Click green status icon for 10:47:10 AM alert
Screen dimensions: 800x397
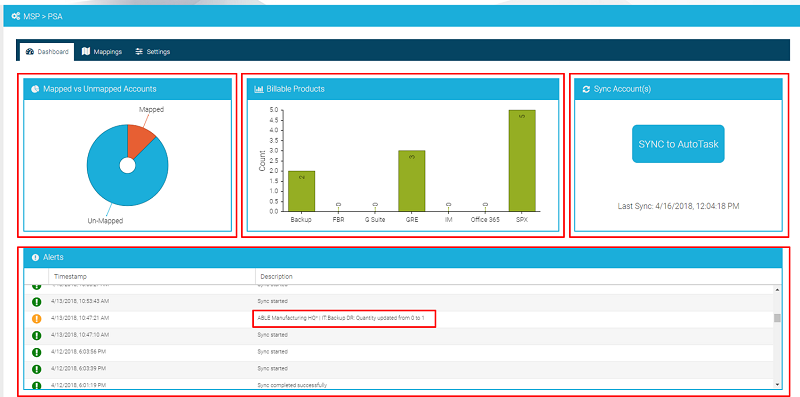pos(36,335)
